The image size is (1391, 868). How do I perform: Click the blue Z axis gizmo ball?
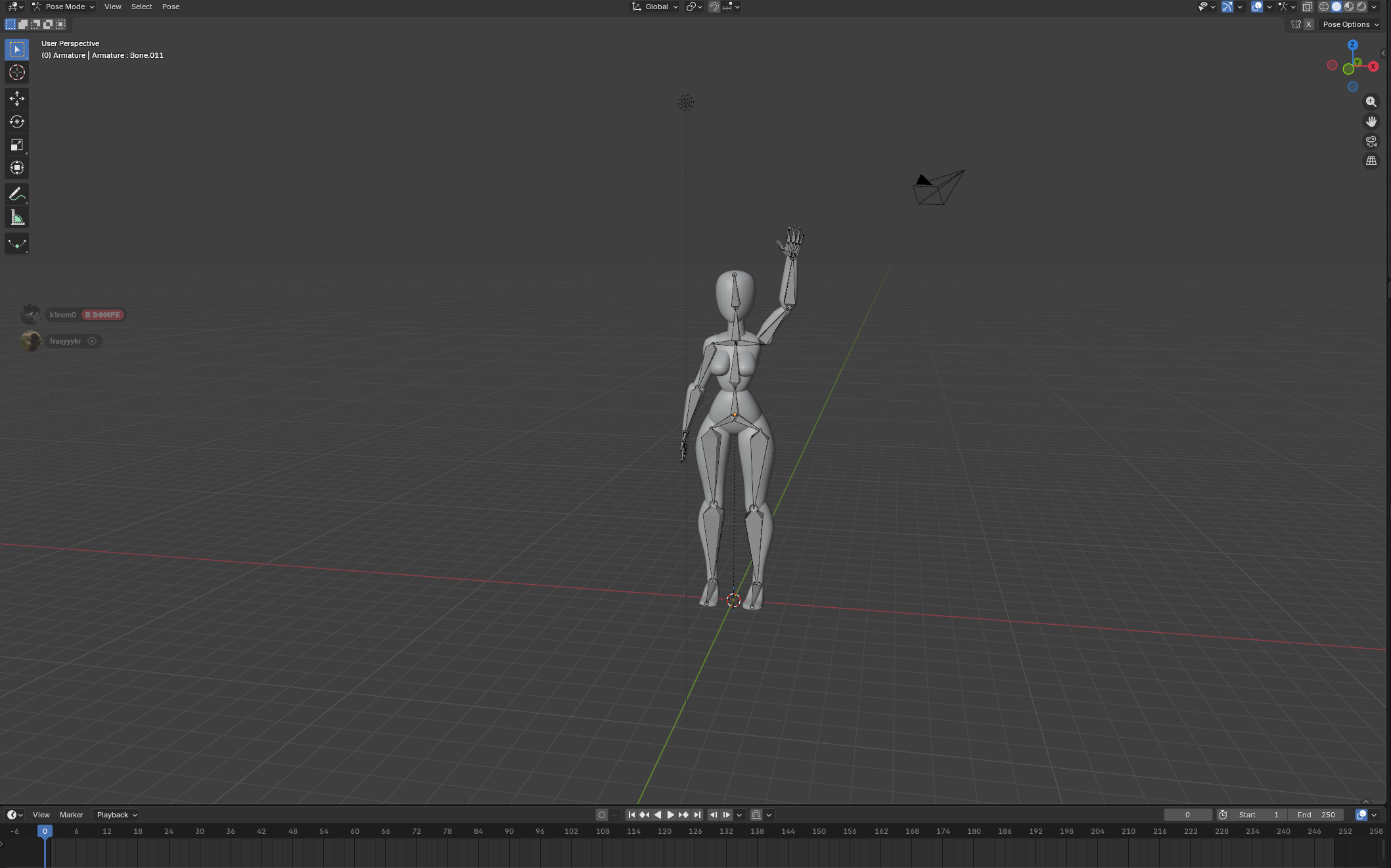[x=1352, y=45]
